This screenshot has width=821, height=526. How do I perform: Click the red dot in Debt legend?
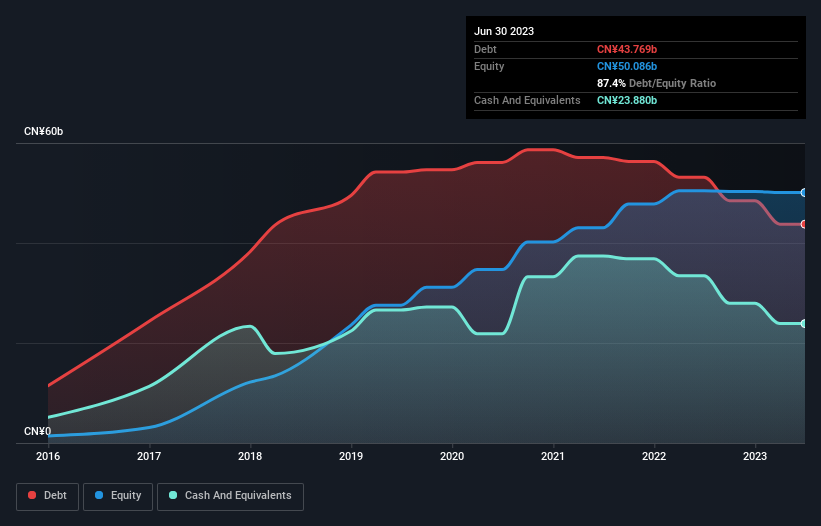32,495
